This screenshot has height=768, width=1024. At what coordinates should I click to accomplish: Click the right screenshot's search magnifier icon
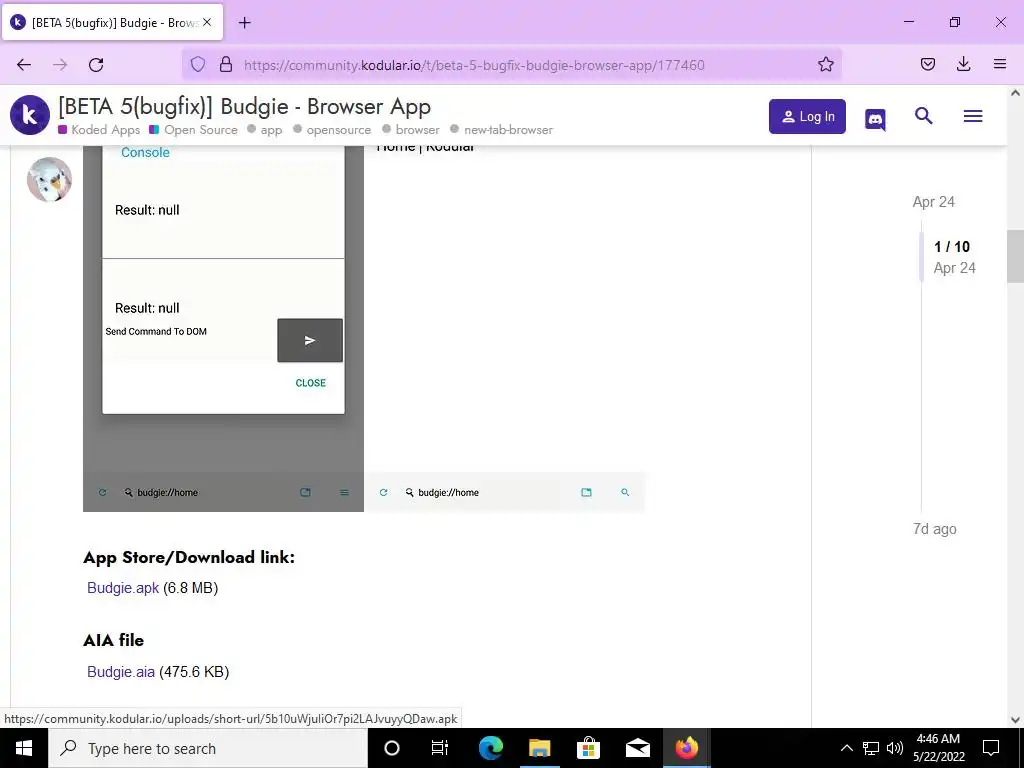[625, 492]
